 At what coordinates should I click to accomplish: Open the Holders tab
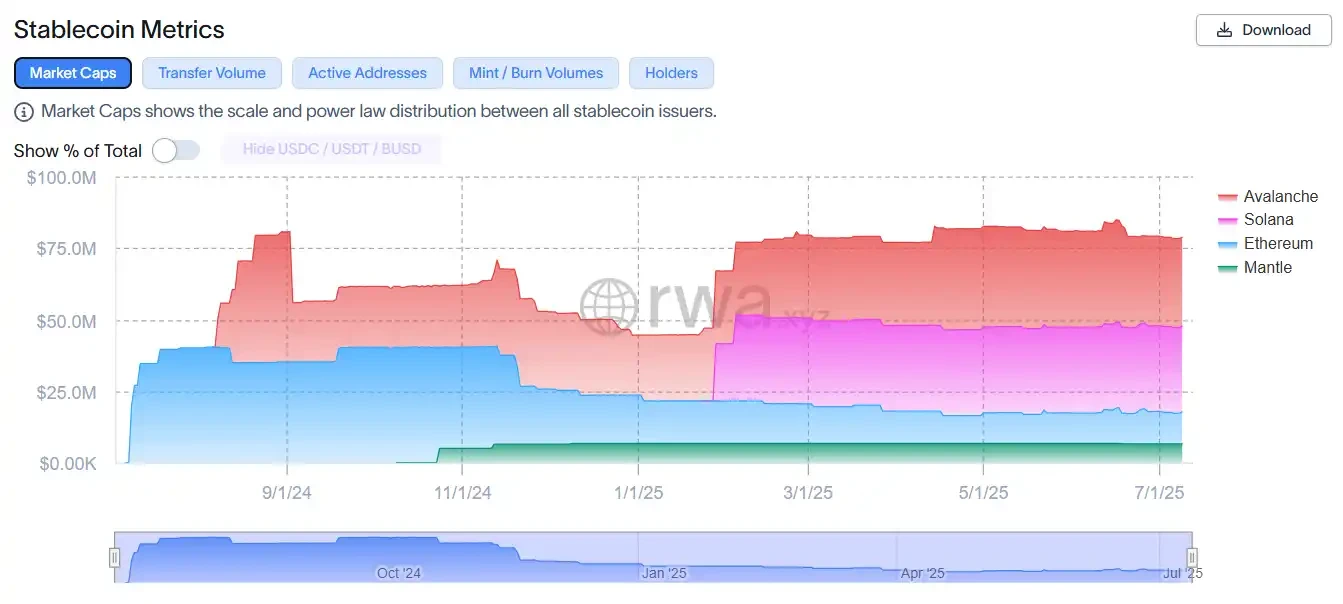pyautogui.click(x=671, y=73)
